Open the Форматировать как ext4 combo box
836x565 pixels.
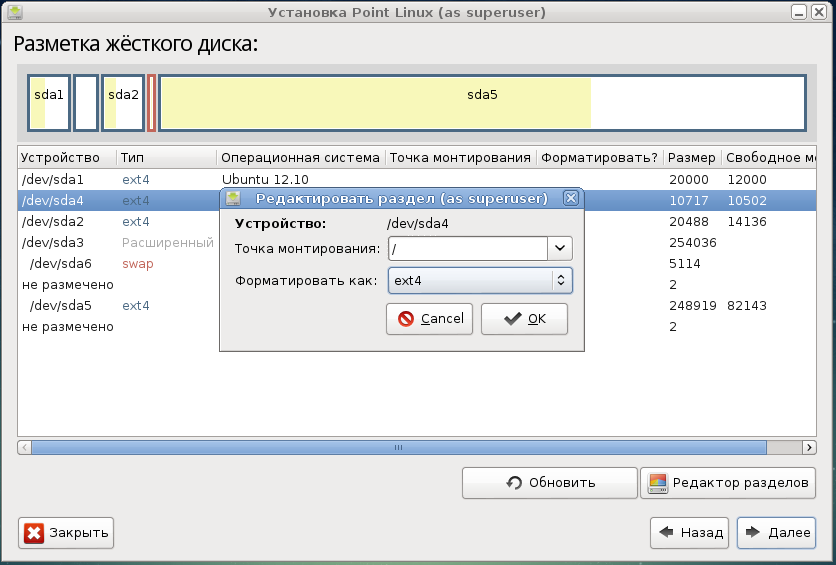[480, 280]
